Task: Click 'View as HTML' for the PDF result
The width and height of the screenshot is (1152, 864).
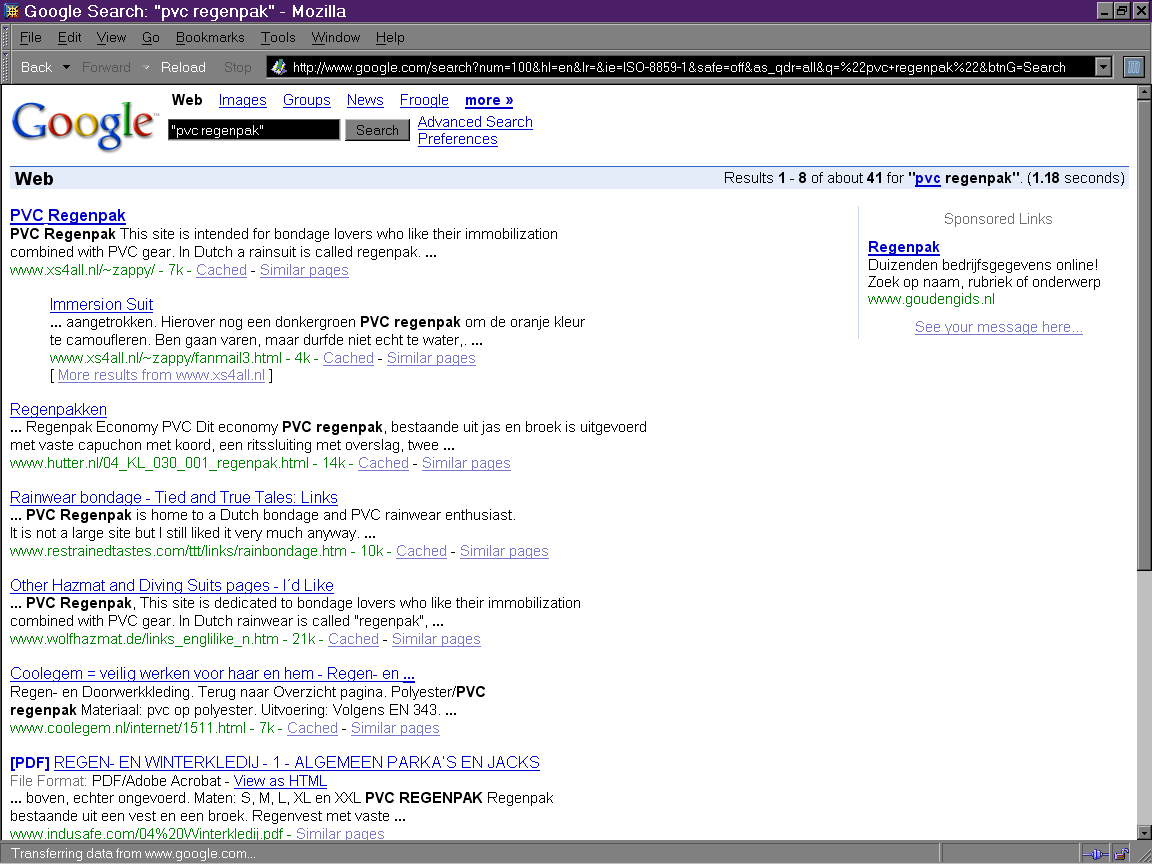Action: tap(280, 781)
